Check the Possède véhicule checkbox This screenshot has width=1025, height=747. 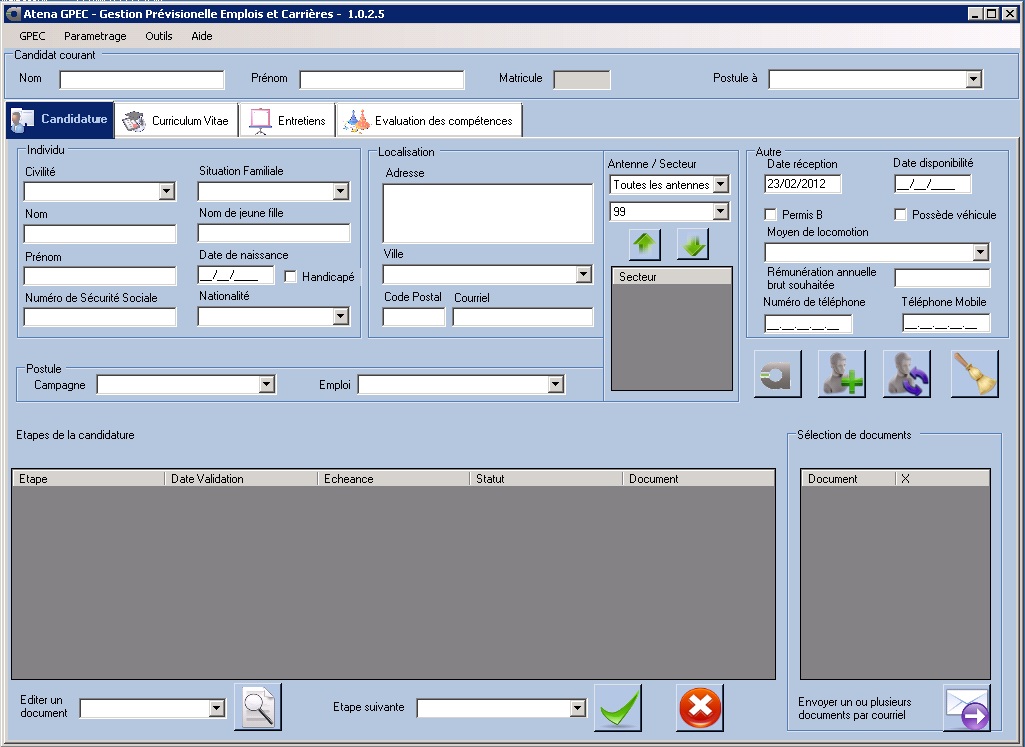coord(900,214)
